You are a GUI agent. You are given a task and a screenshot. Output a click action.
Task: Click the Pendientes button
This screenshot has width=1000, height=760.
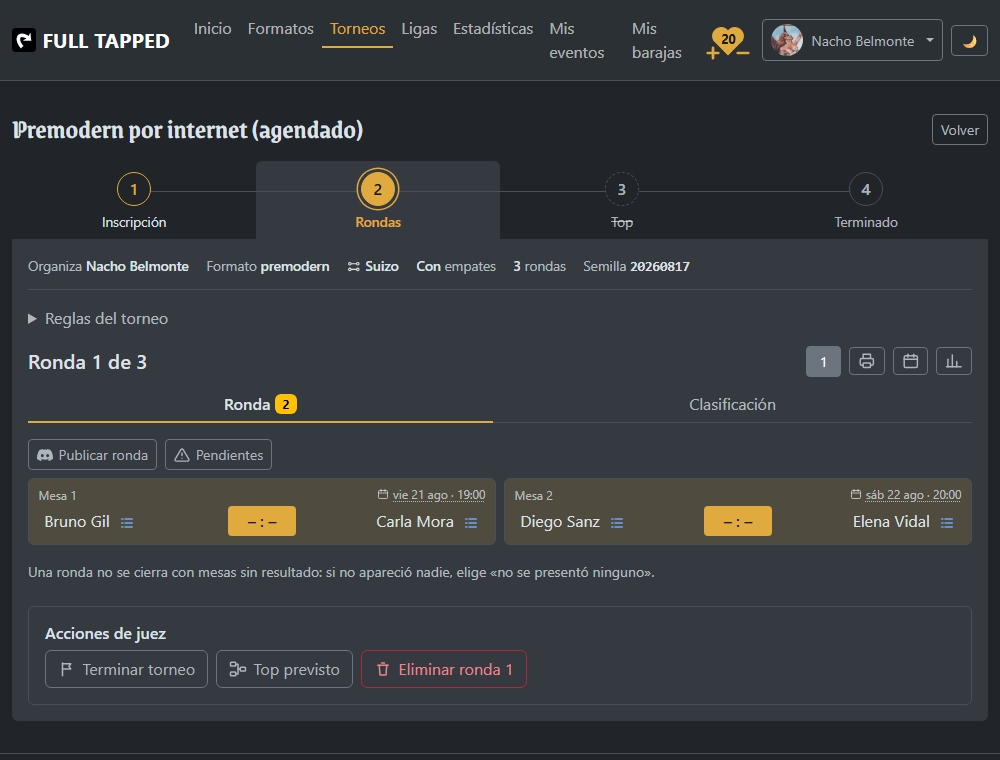(x=218, y=455)
